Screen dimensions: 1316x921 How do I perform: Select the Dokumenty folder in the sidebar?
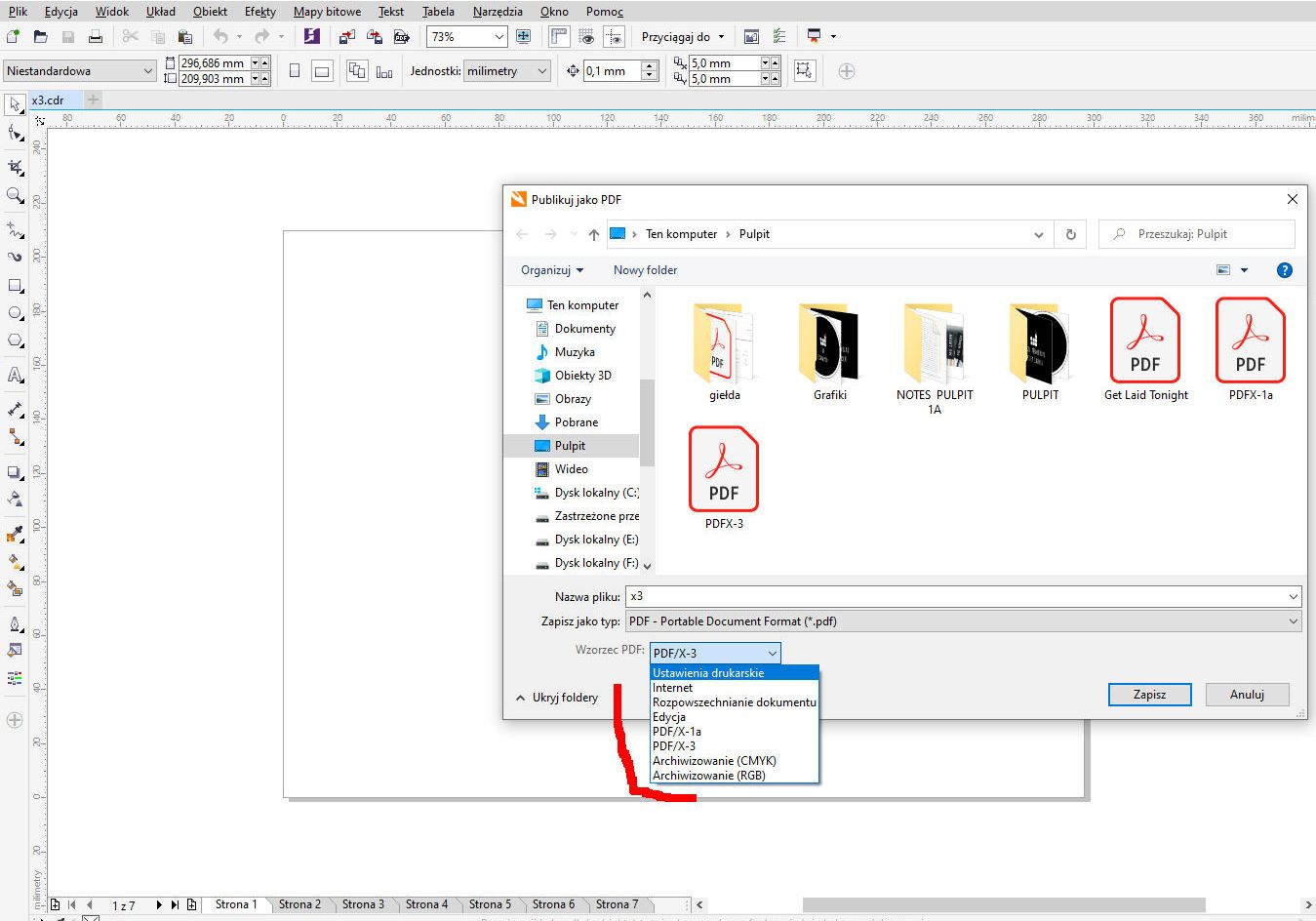click(x=584, y=329)
